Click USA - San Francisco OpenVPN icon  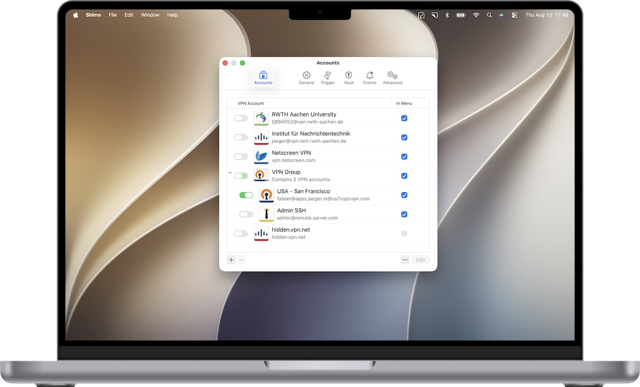[x=266, y=195]
